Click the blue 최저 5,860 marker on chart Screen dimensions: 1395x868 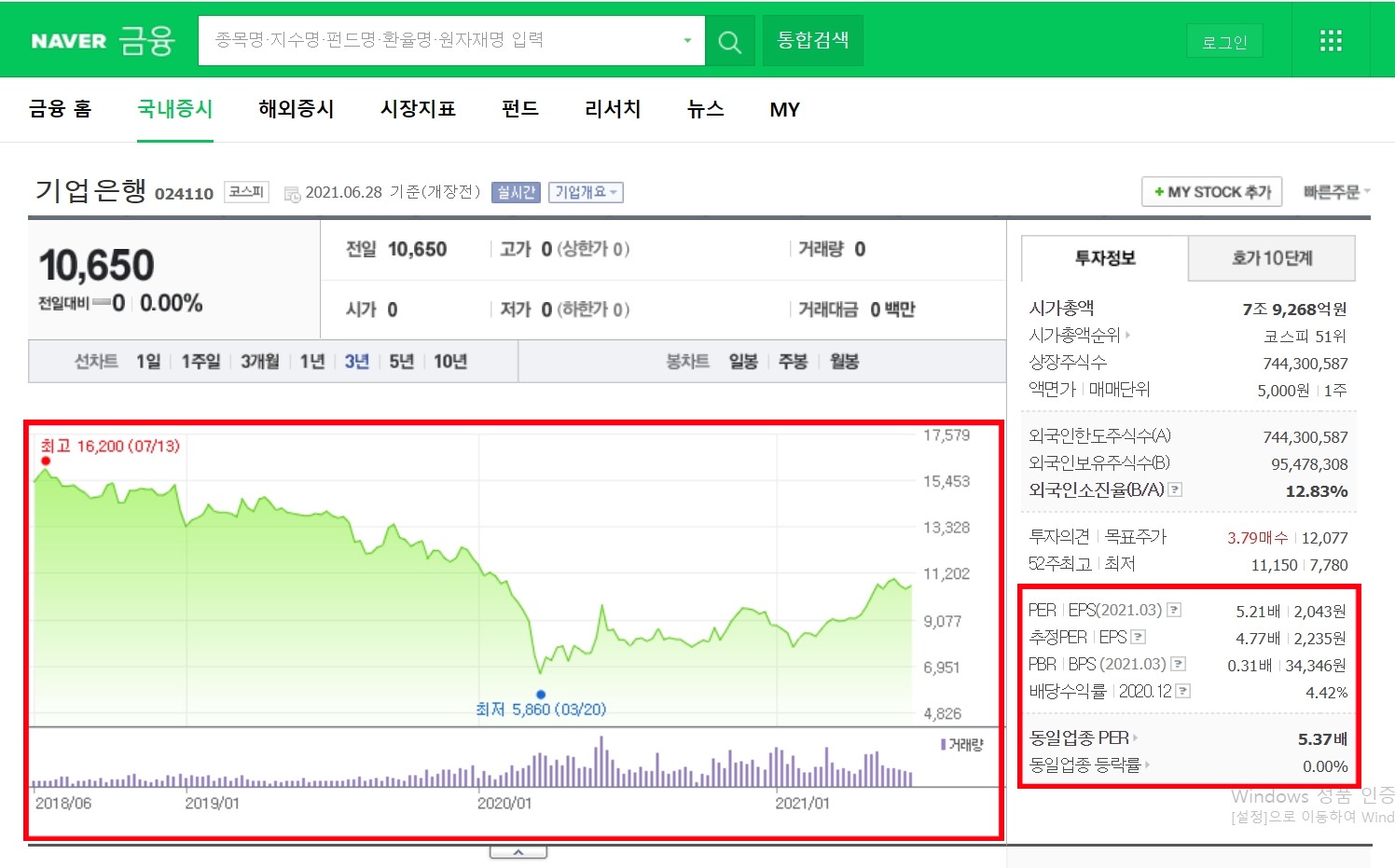pos(541,695)
